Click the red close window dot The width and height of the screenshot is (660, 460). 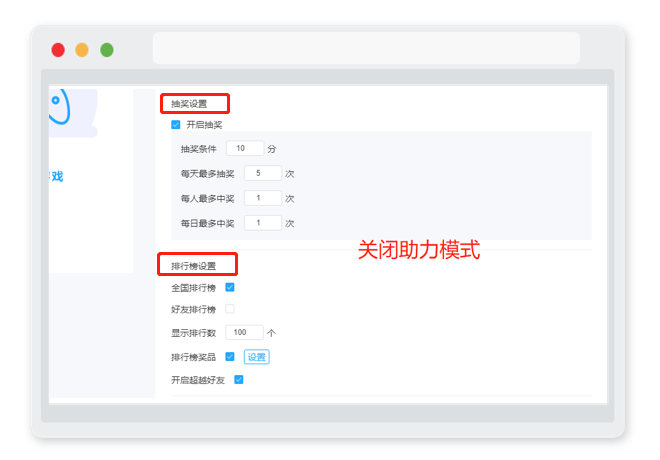coord(58,50)
